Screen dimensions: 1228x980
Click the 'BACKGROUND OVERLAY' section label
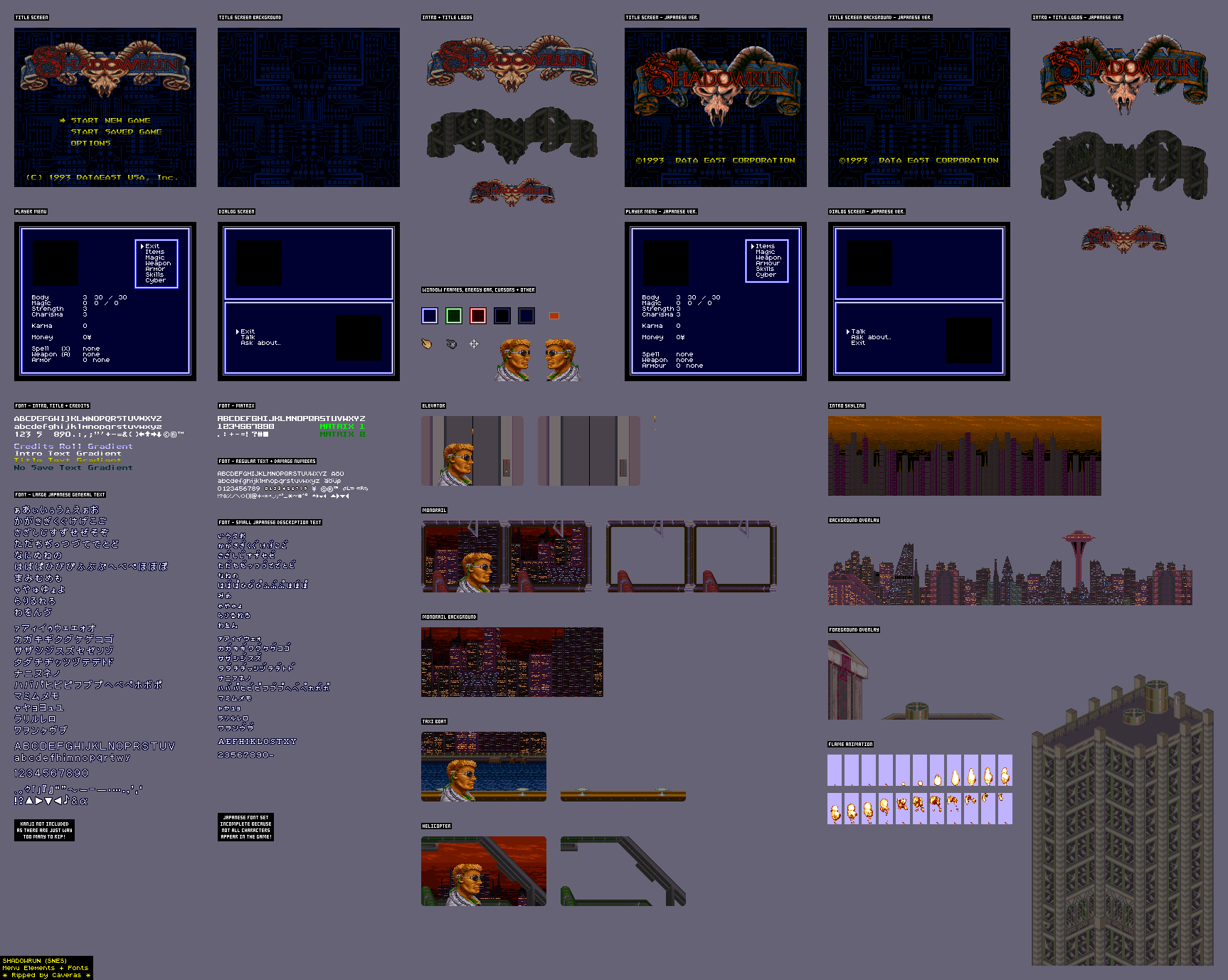coord(854,521)
